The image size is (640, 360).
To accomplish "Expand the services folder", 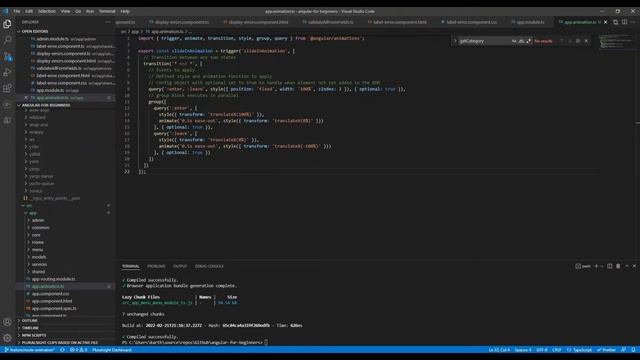I will tap(39, 264).
